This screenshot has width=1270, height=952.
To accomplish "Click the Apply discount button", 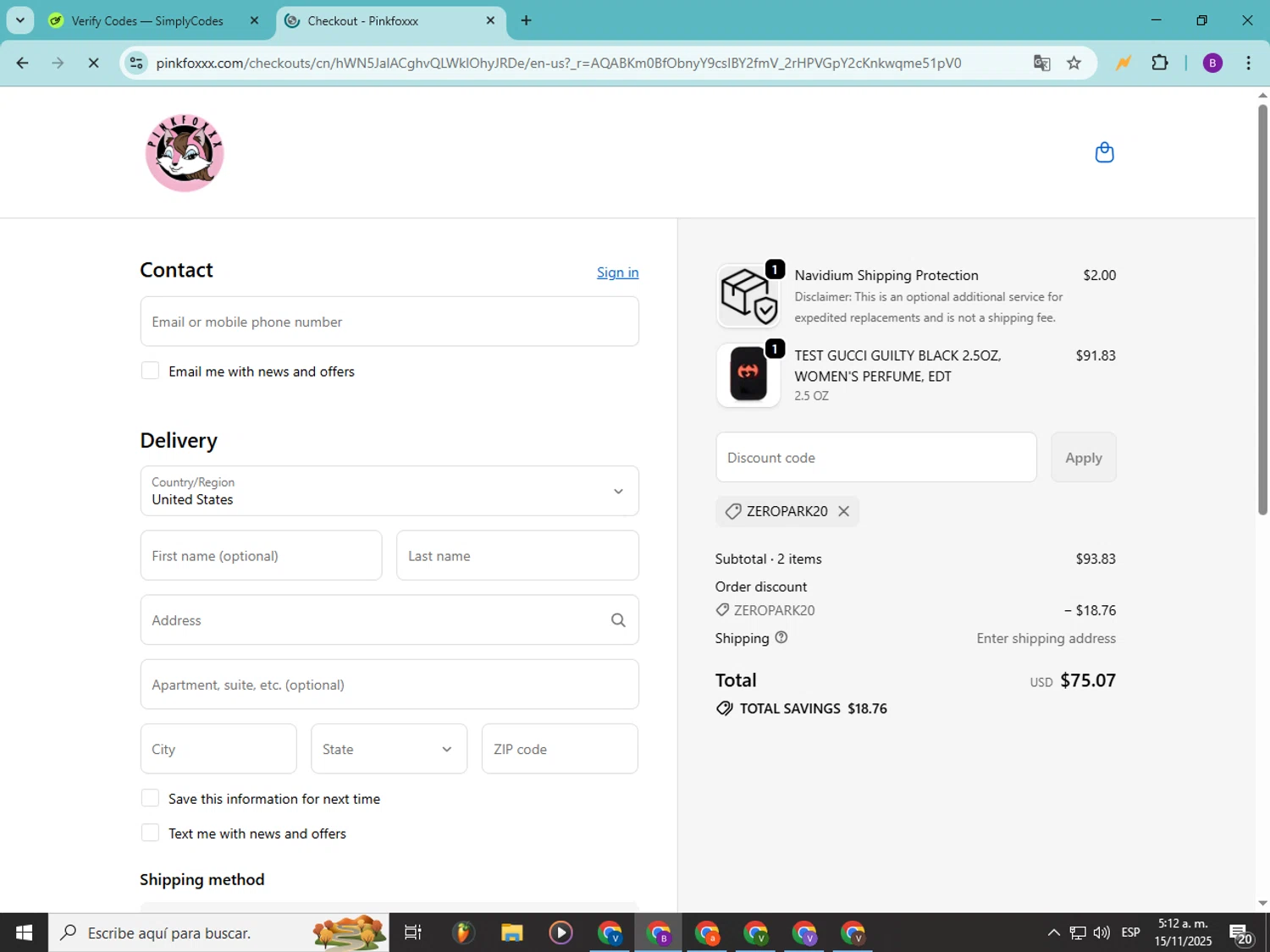I will point(1084,457).
